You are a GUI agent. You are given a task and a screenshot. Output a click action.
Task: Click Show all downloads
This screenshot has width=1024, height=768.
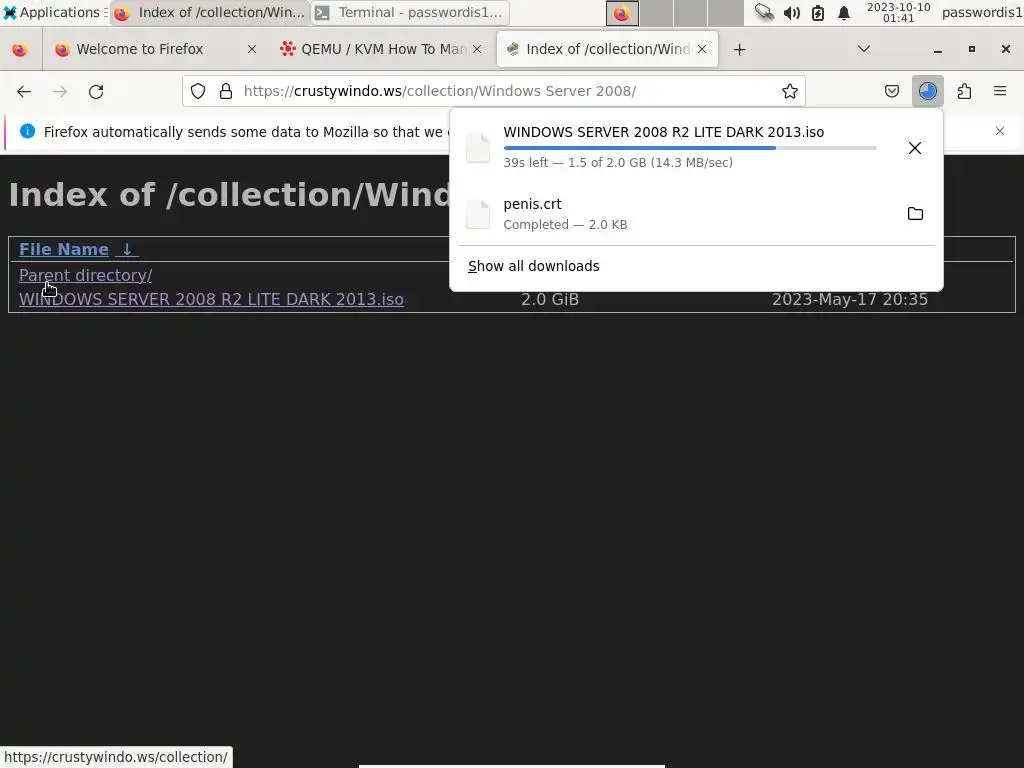pyautogui.click(x=534, y=266)
